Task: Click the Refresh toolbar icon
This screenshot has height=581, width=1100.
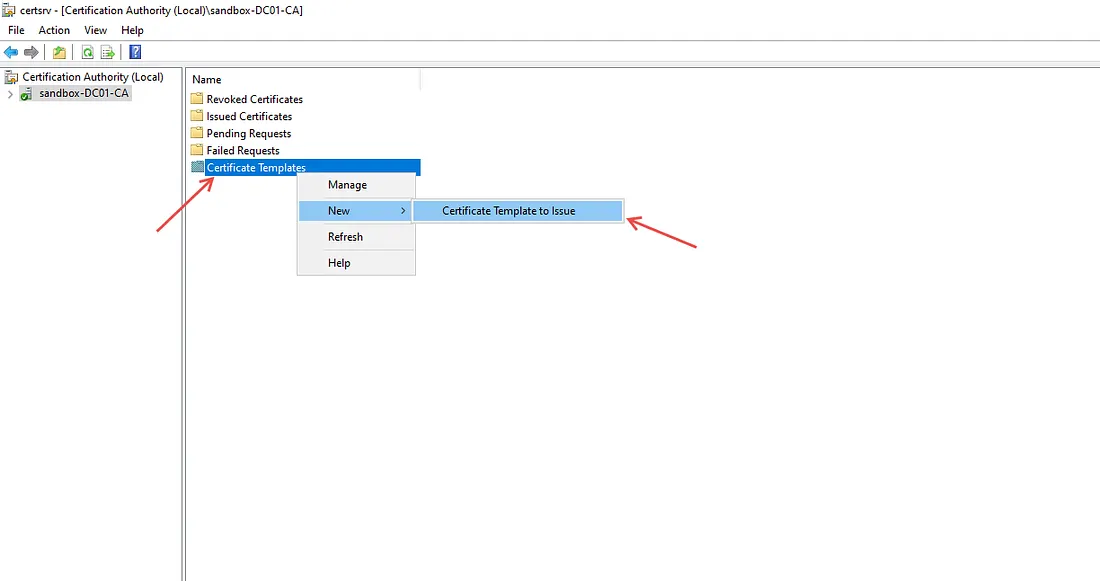Action: click(x=88, y=52)
